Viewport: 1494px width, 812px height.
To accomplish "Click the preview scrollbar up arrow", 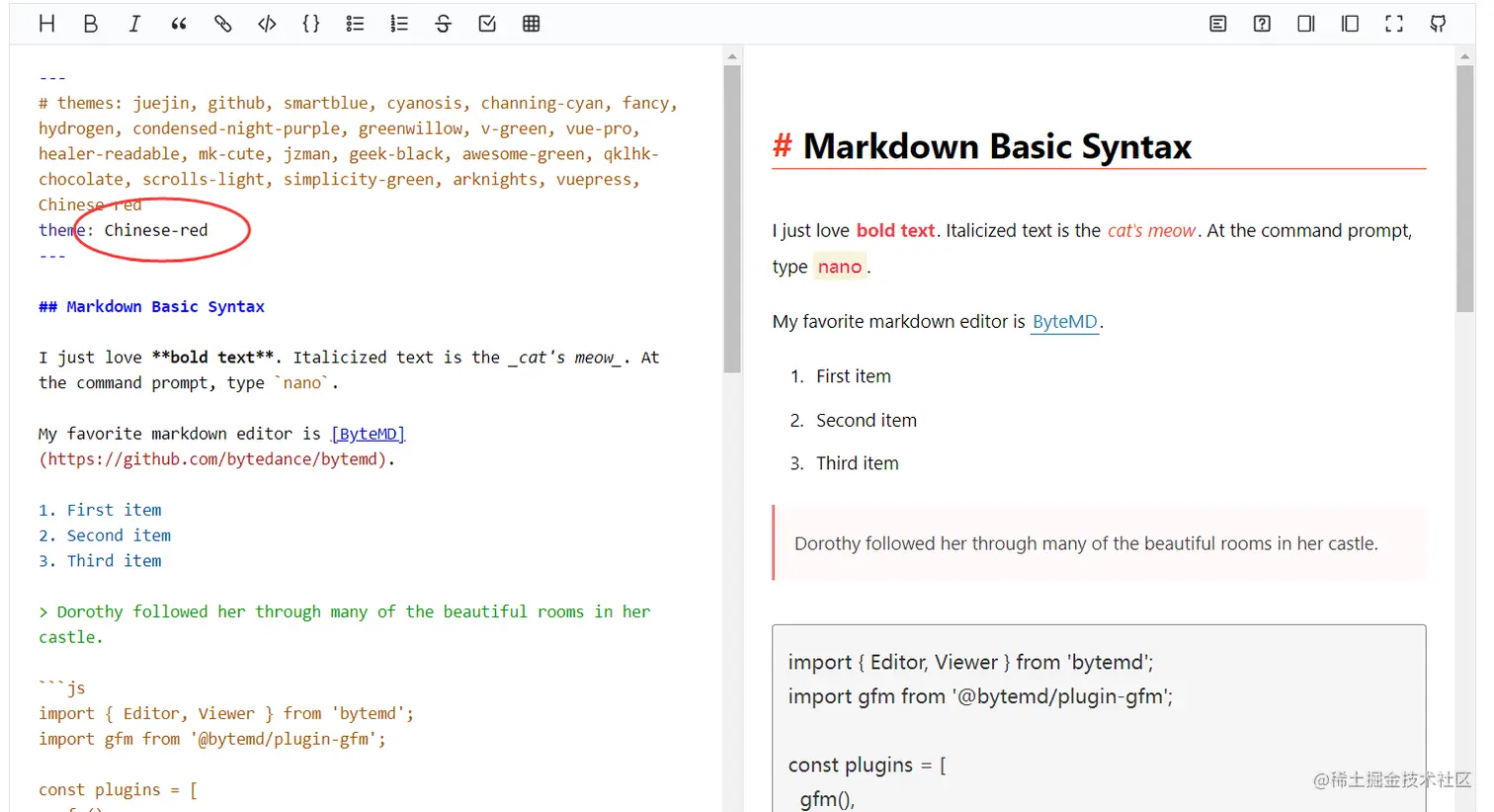I will click(1465, 56).
